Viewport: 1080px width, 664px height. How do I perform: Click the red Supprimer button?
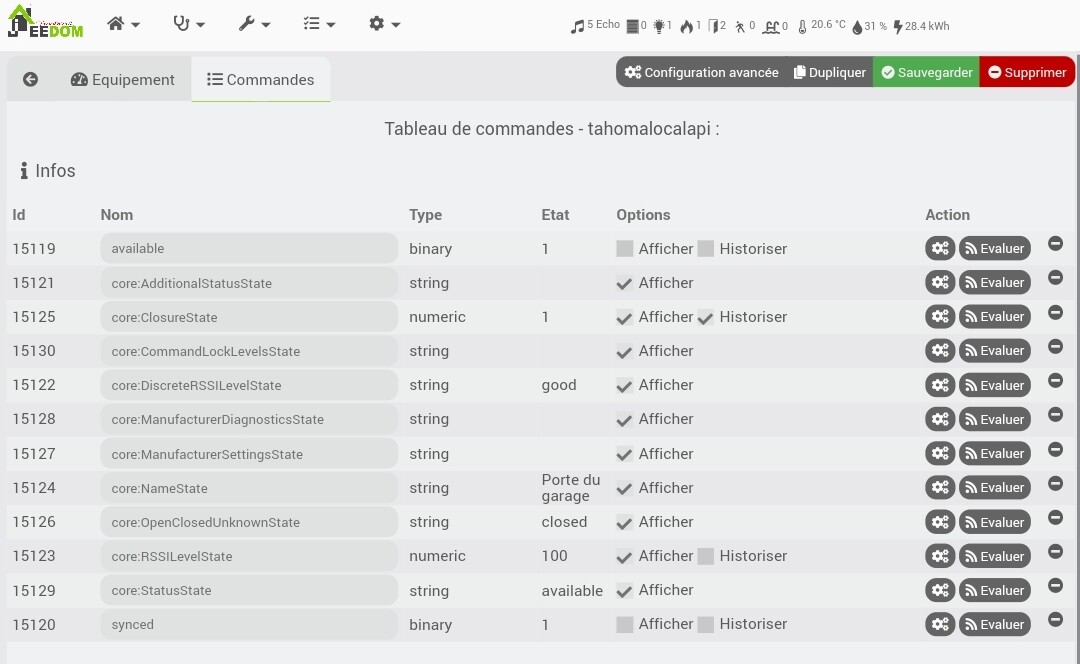1027,72
